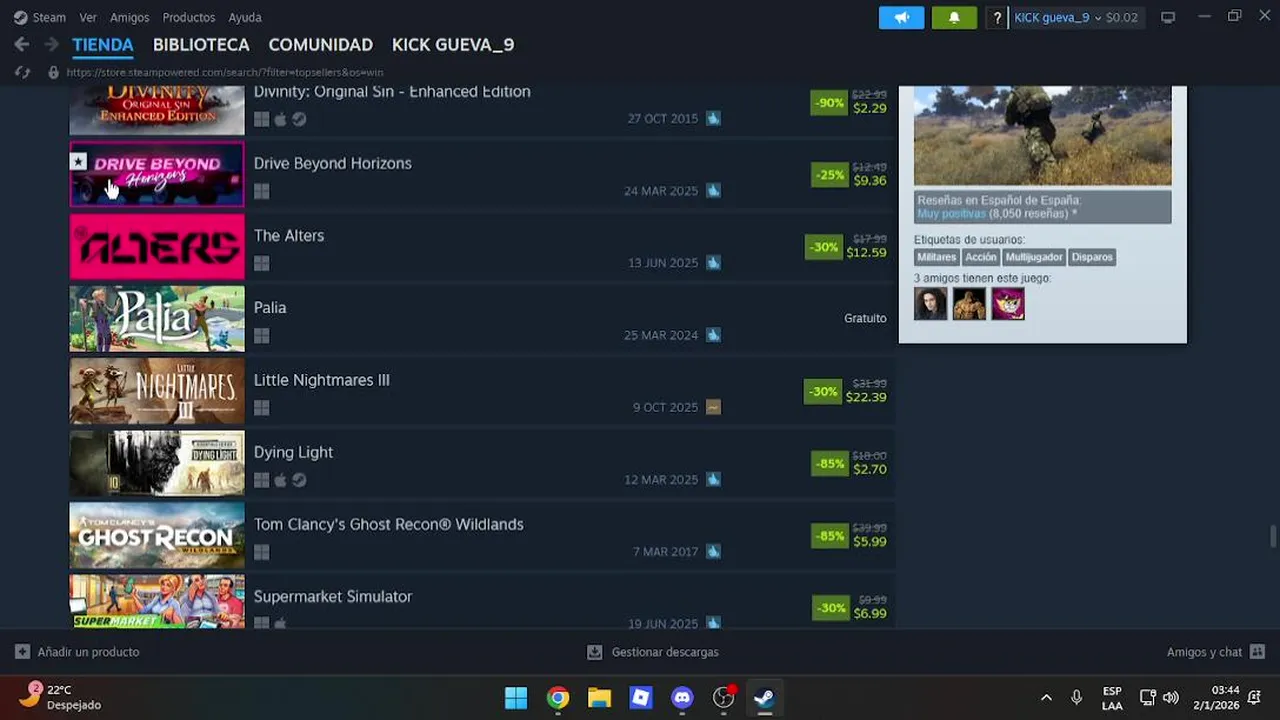Click the Multijugador user tag
This screenshot has height=720, width=1280.
pos(1034,257)
